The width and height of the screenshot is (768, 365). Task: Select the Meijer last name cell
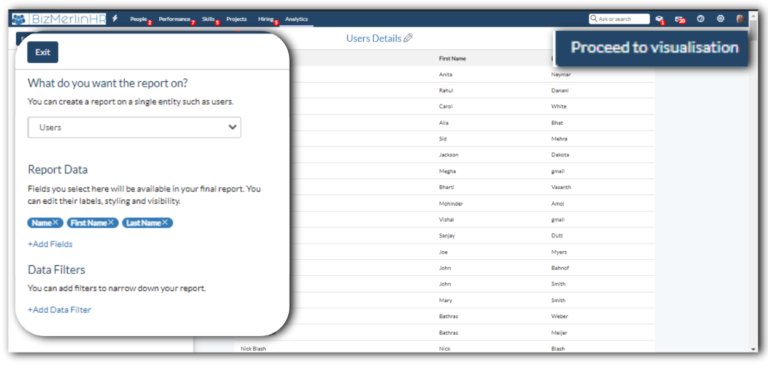559,333
